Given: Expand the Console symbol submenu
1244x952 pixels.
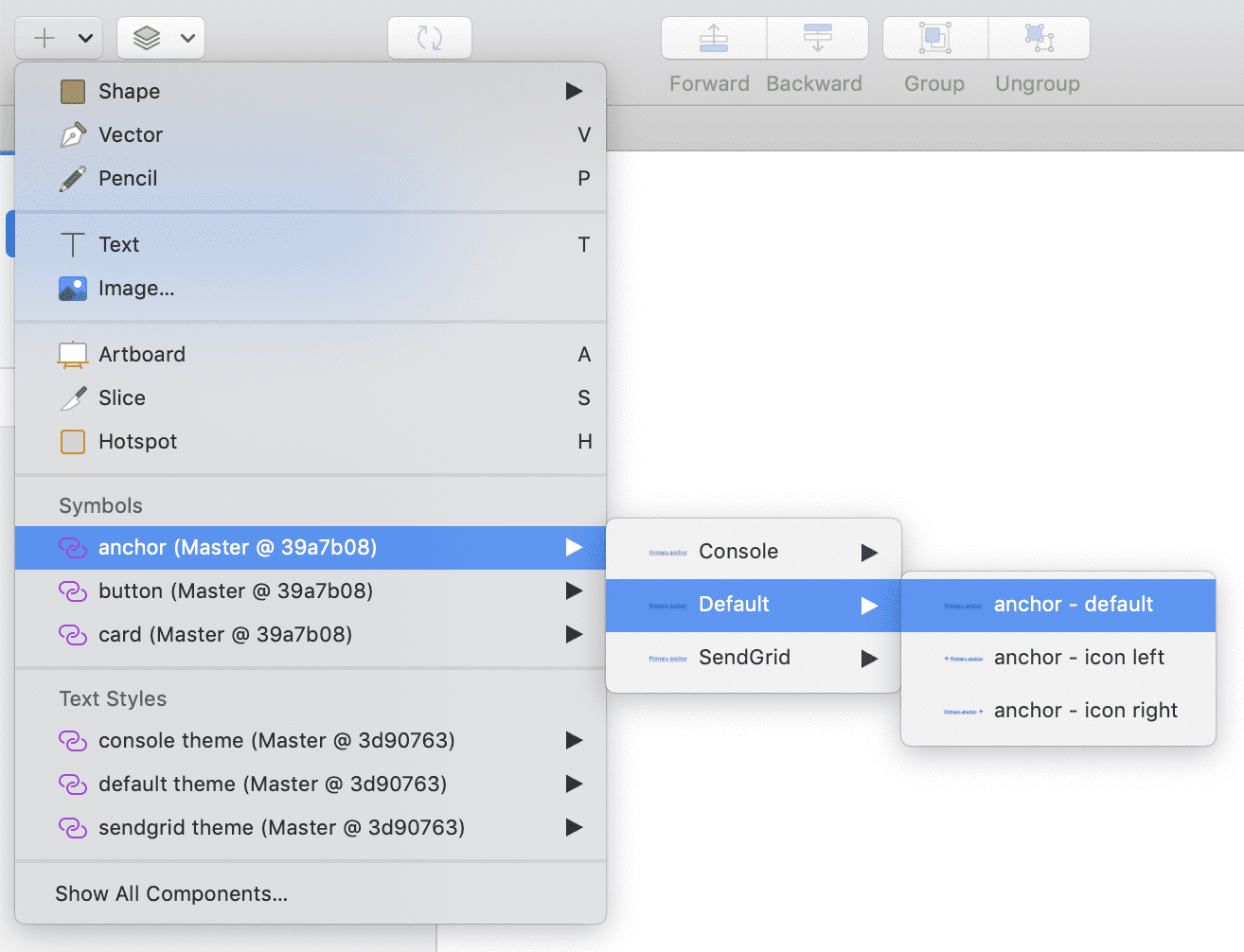Looking at the screenshot, I should (x=738, y=551).
